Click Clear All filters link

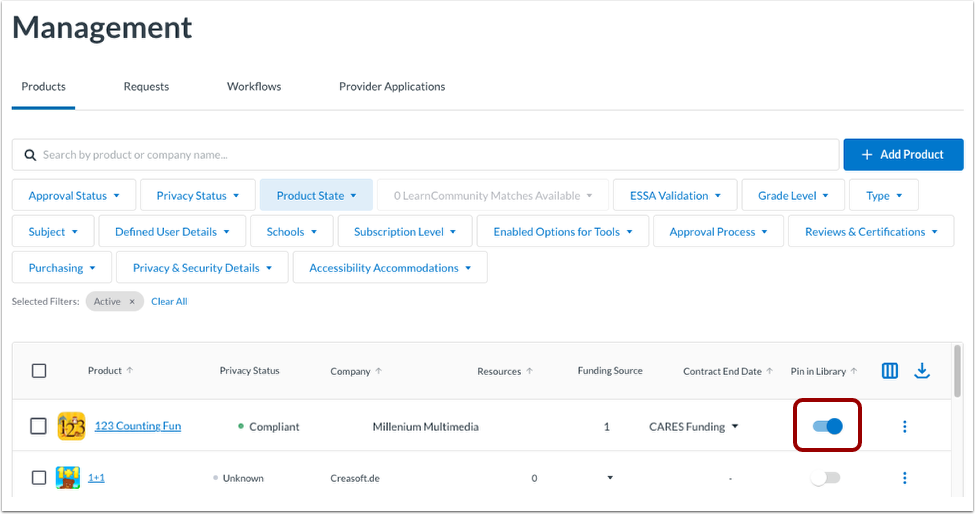[x=169, y=301]
